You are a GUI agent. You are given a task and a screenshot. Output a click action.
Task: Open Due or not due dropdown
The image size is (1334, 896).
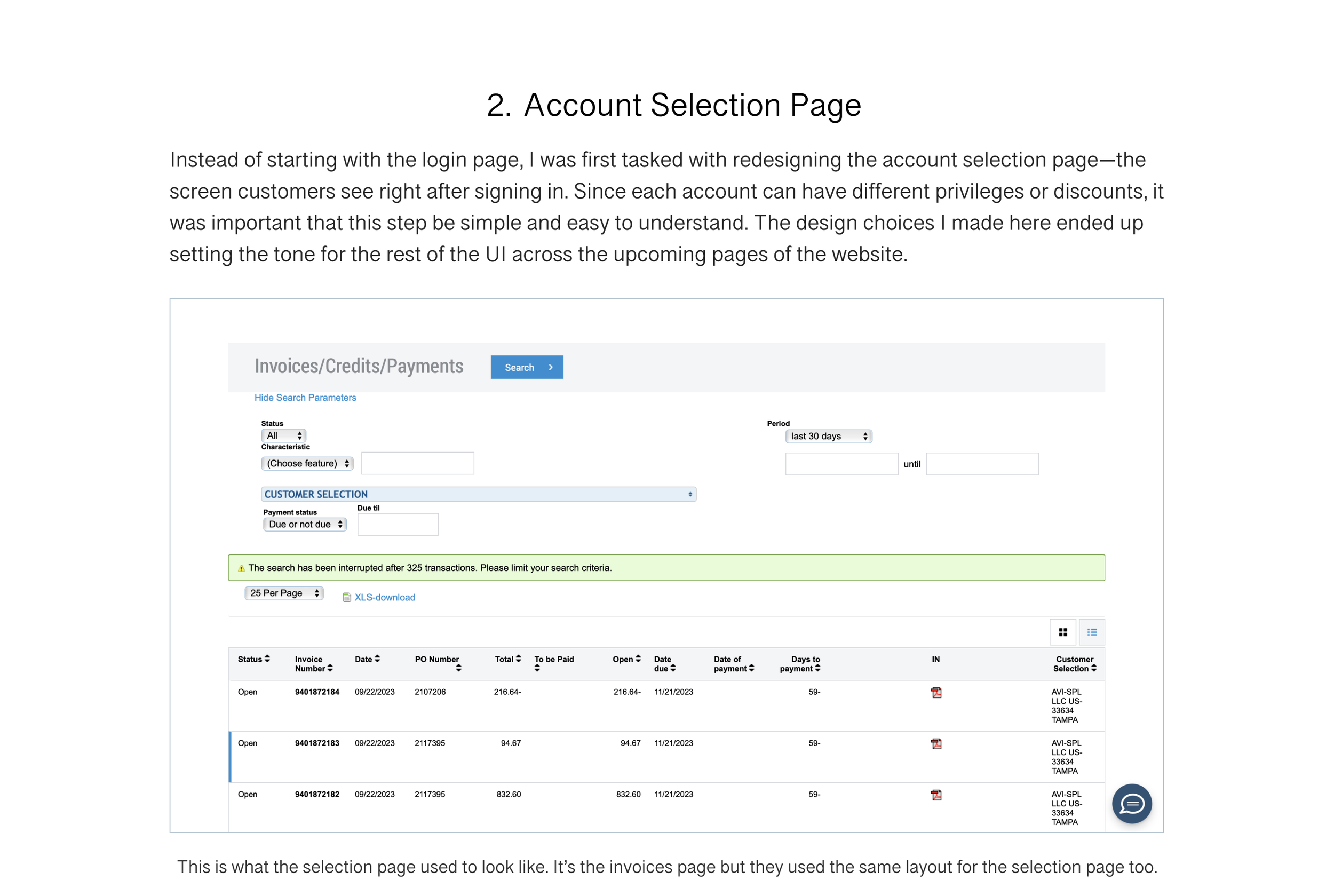tap(305, 524)
